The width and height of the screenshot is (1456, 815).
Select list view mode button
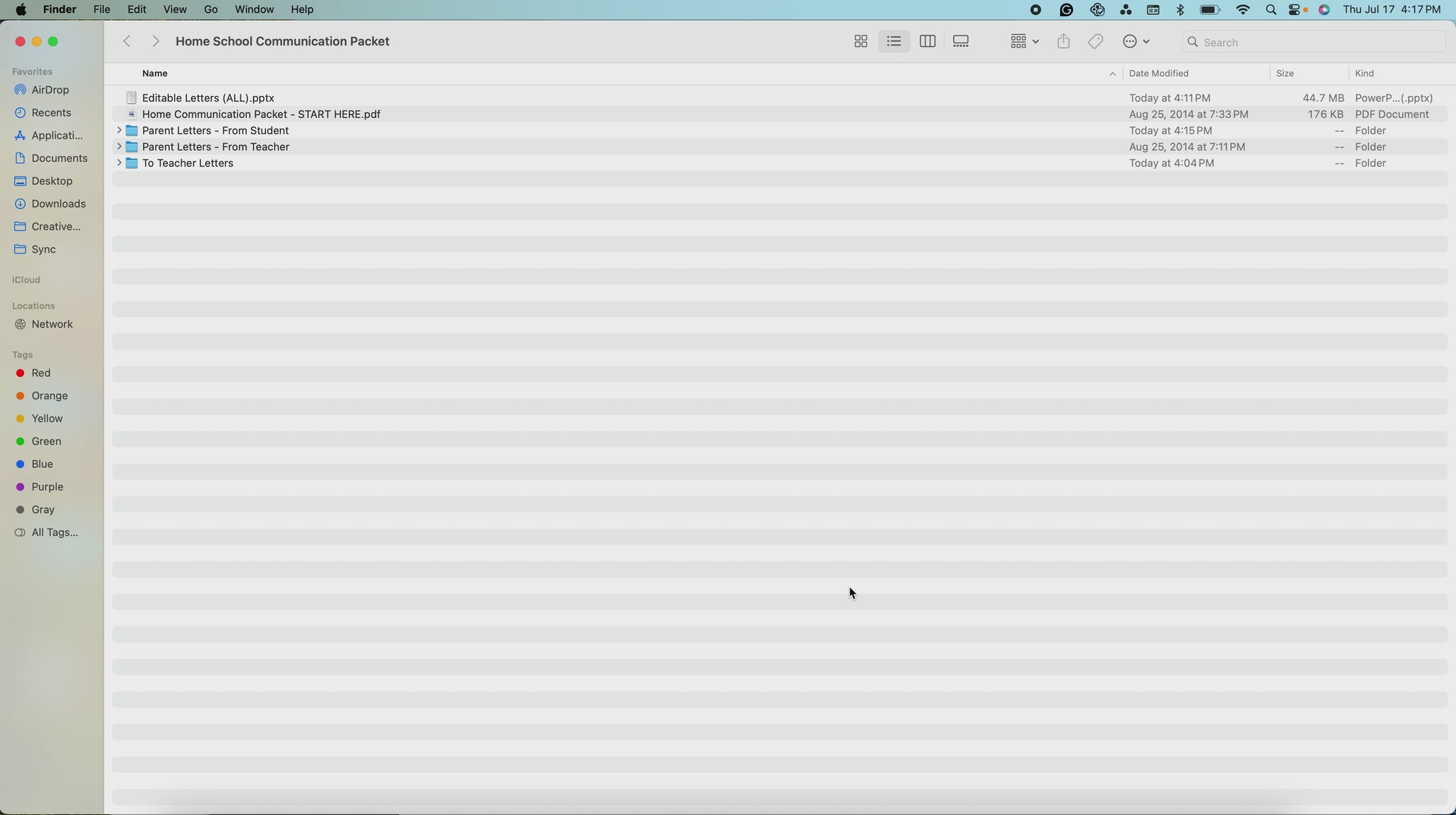click(894, 42)
